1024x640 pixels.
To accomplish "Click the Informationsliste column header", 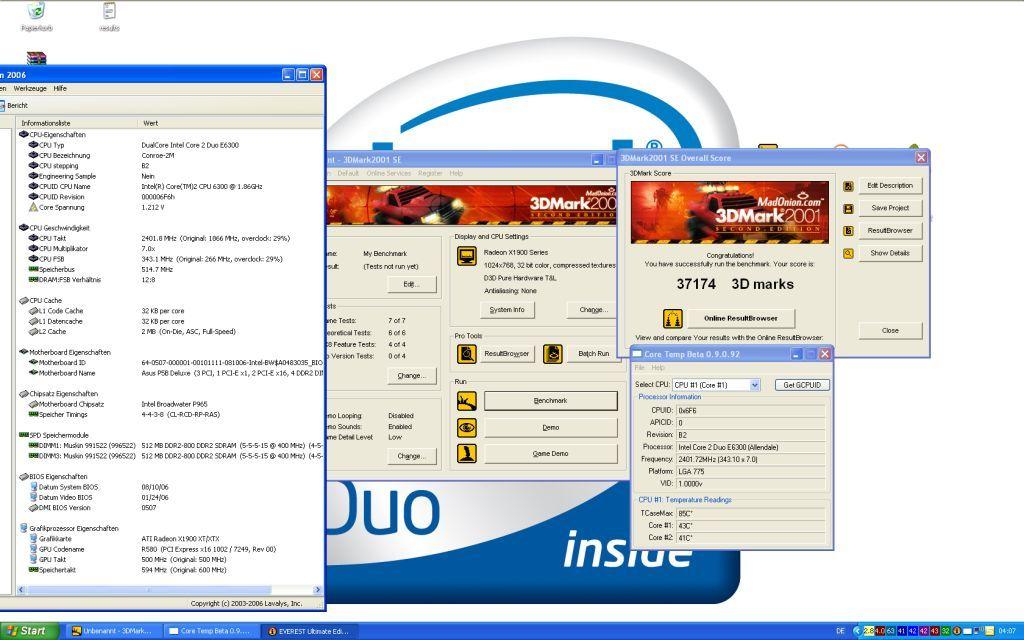I will (x=77, y=123).
